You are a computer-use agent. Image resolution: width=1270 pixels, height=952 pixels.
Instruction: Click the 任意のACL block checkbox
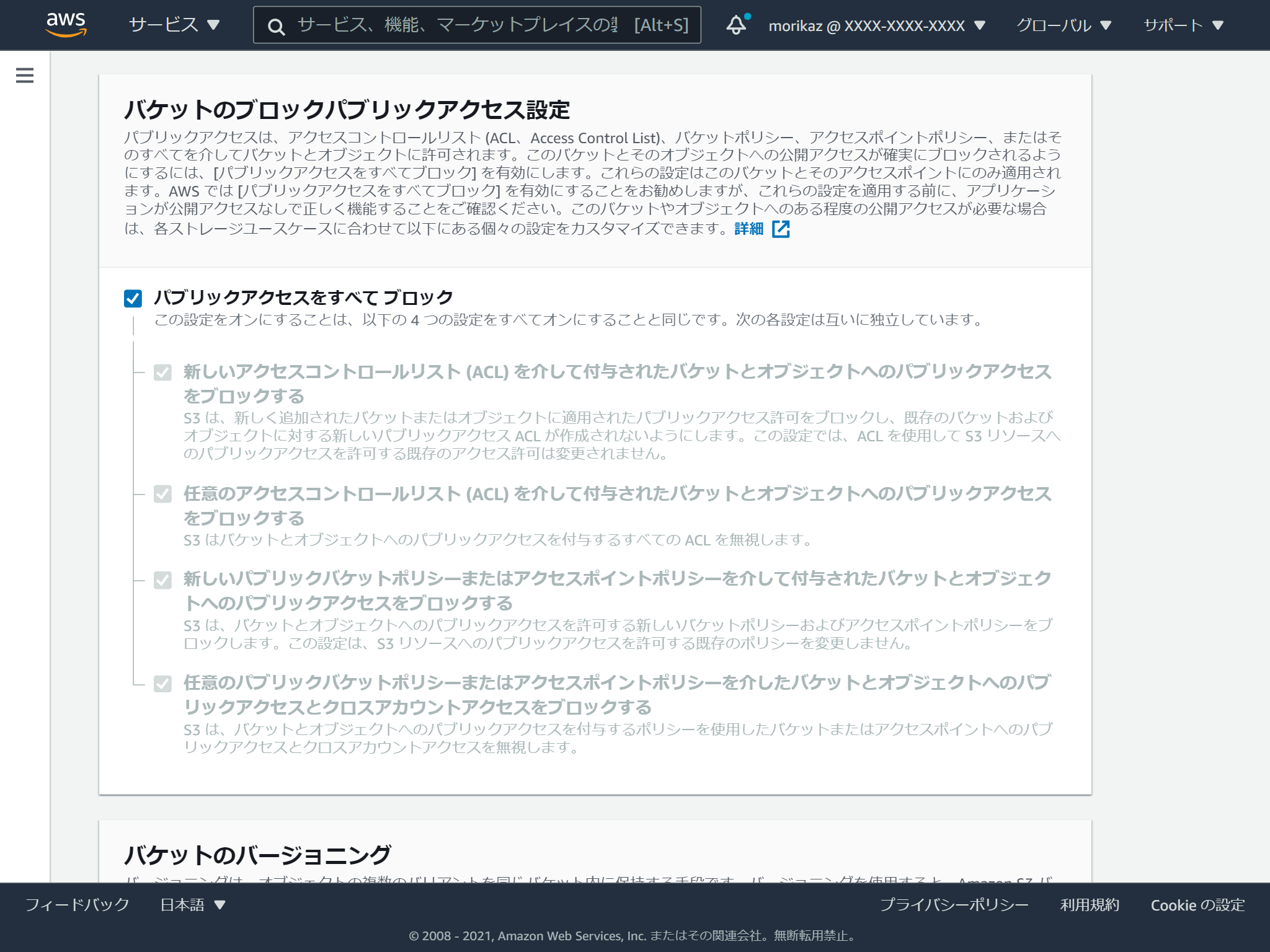(x=162, y=494)
